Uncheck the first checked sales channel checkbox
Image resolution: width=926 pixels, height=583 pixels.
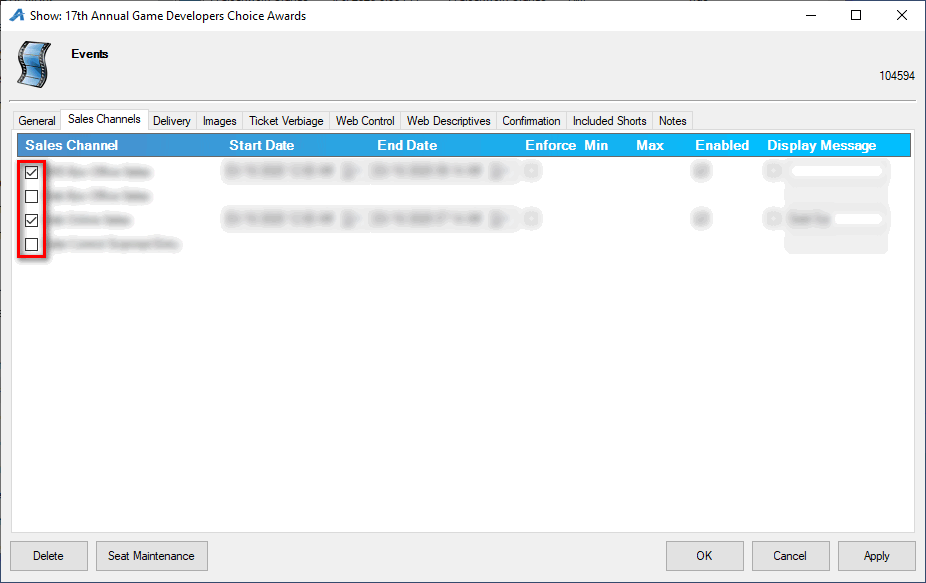pos(31,172)
